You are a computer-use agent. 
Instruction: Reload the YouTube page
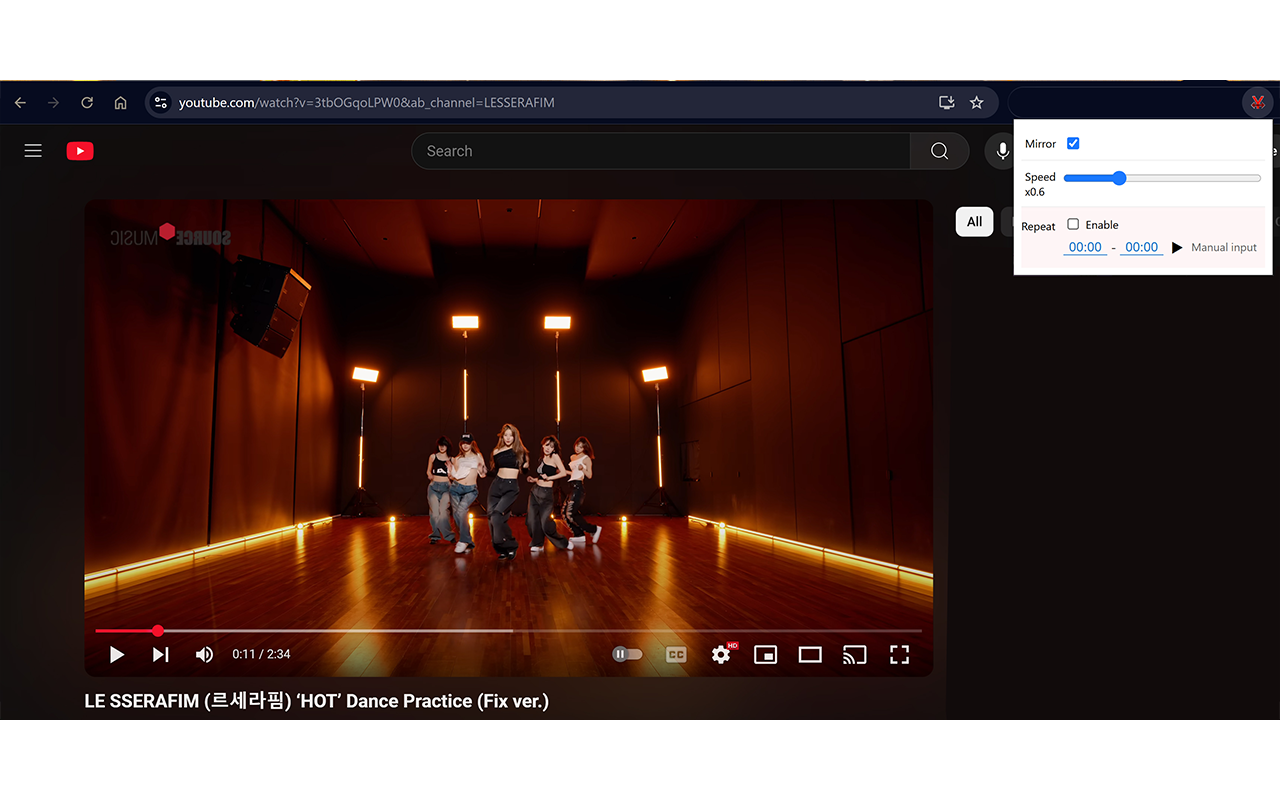click(x=87, y=103)
